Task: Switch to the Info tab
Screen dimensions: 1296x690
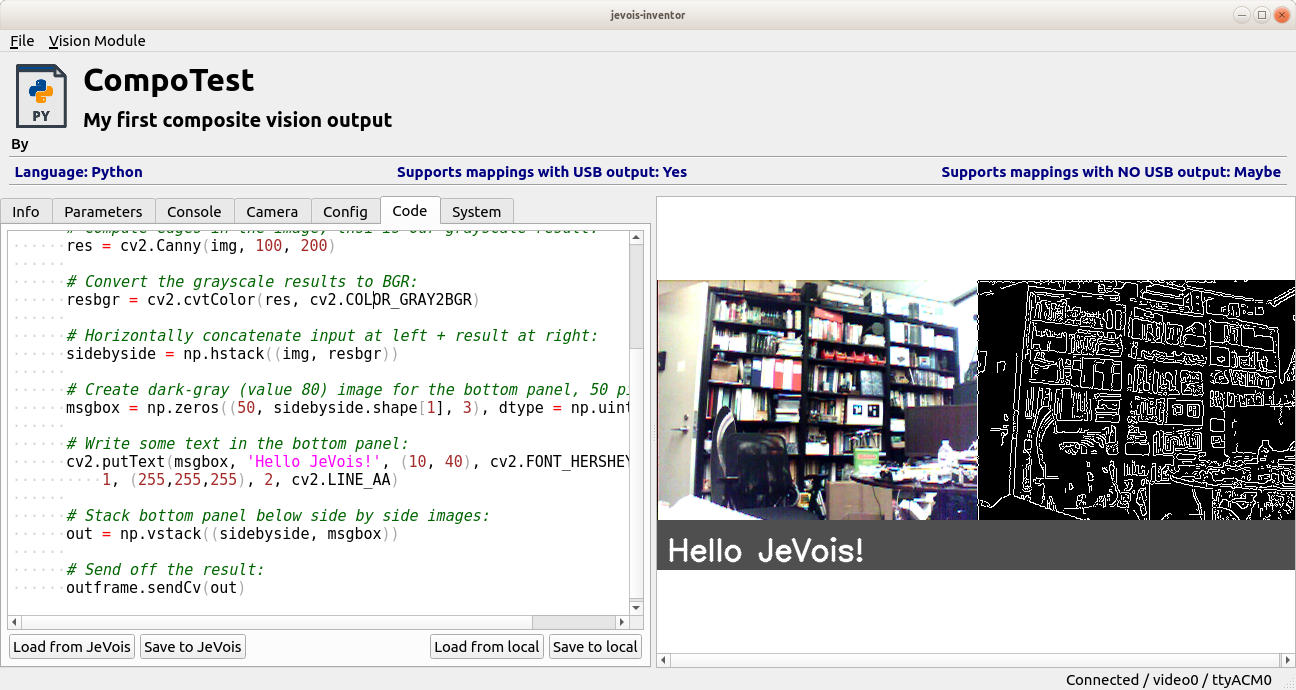Action: (26, 211)
